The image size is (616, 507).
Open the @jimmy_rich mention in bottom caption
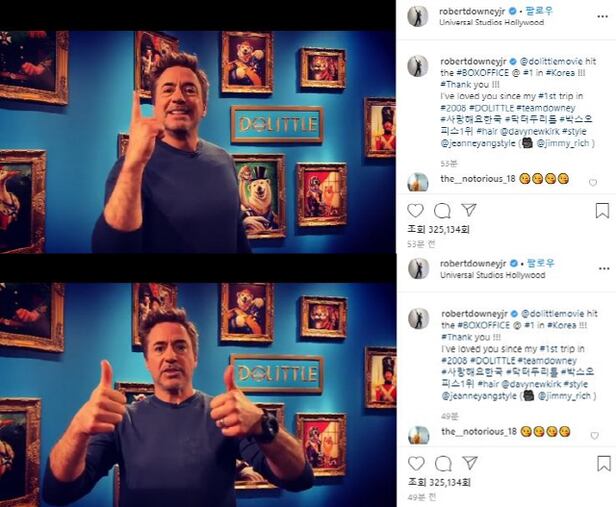coord(563,396)
